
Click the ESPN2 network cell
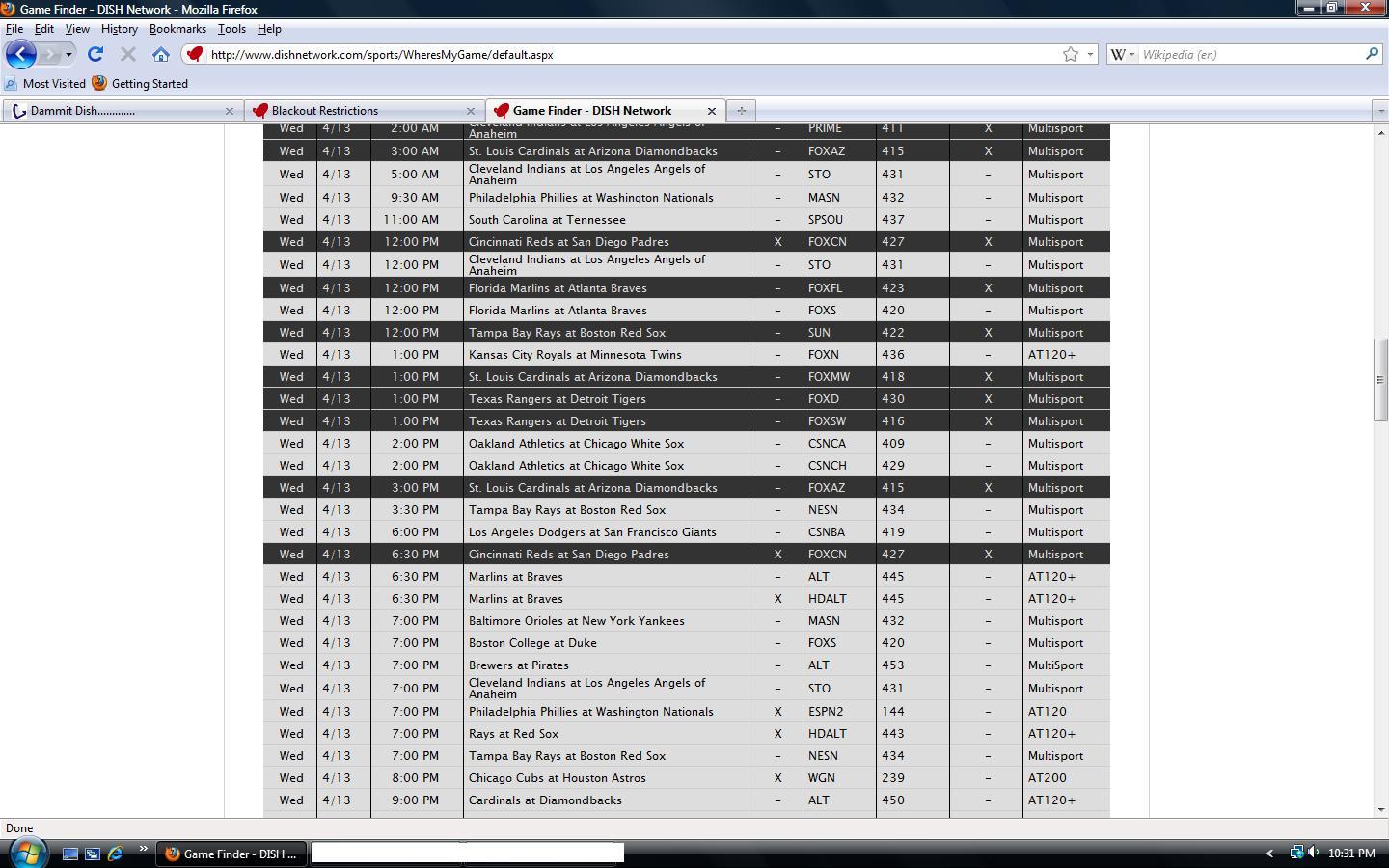pyautogui.click(x=839, y=712)
